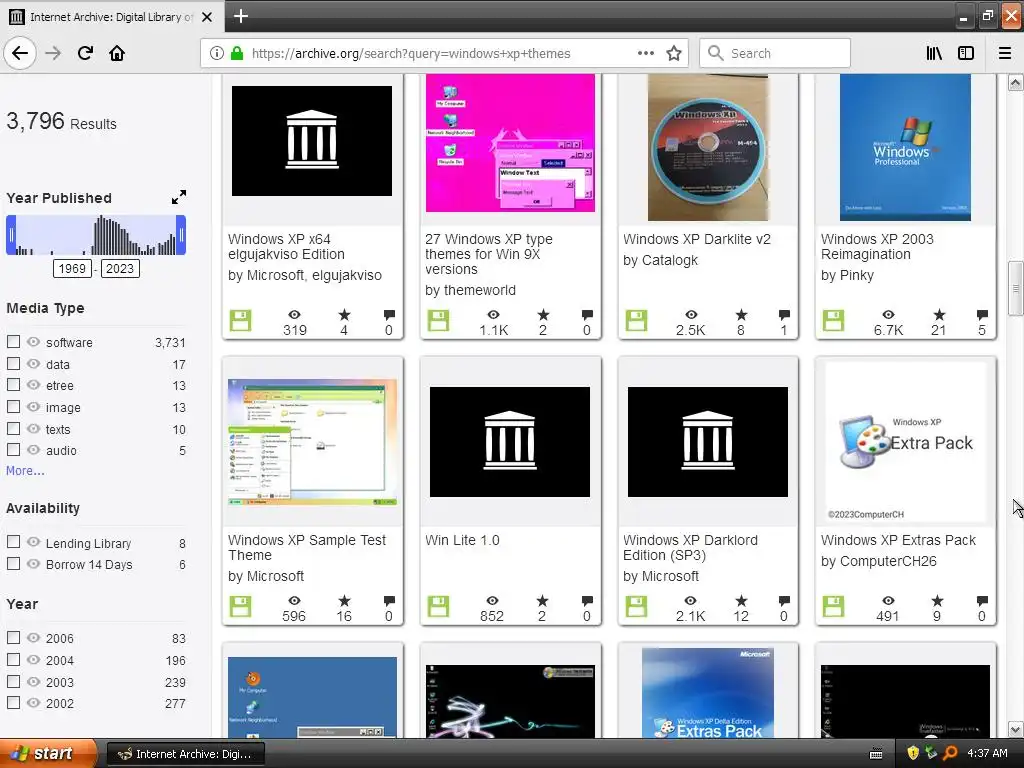This screenshot has height=768, width=1024.
Task: Open the Firefox hamburger menu
Action: coord(1005,53)
